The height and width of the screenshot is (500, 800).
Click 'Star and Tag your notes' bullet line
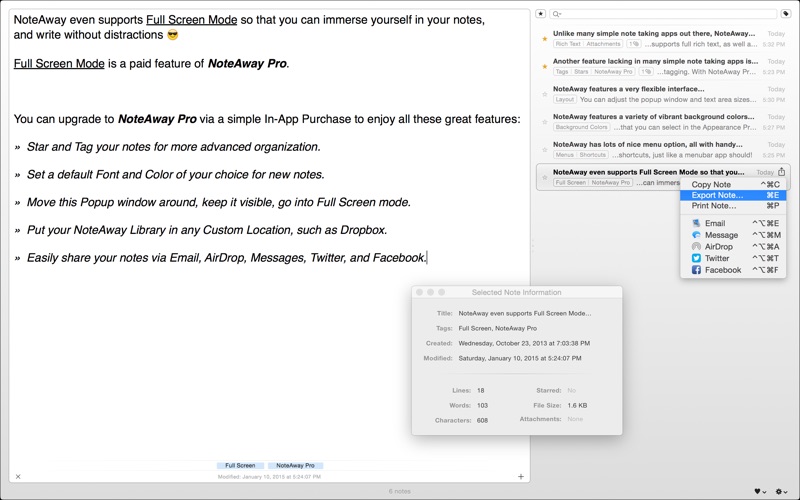pyautogui.click(x=173, y=147)
